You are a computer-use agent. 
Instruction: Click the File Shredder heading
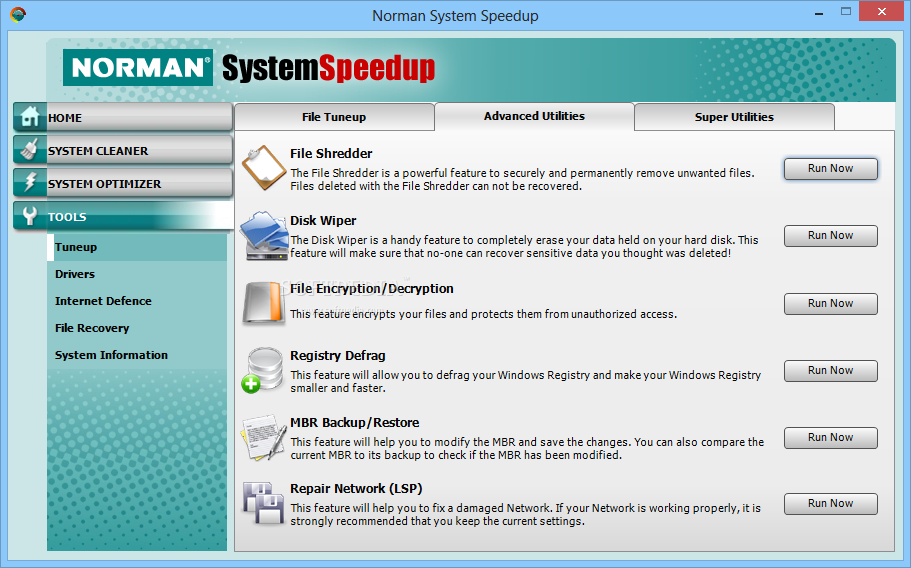(331, 153)
